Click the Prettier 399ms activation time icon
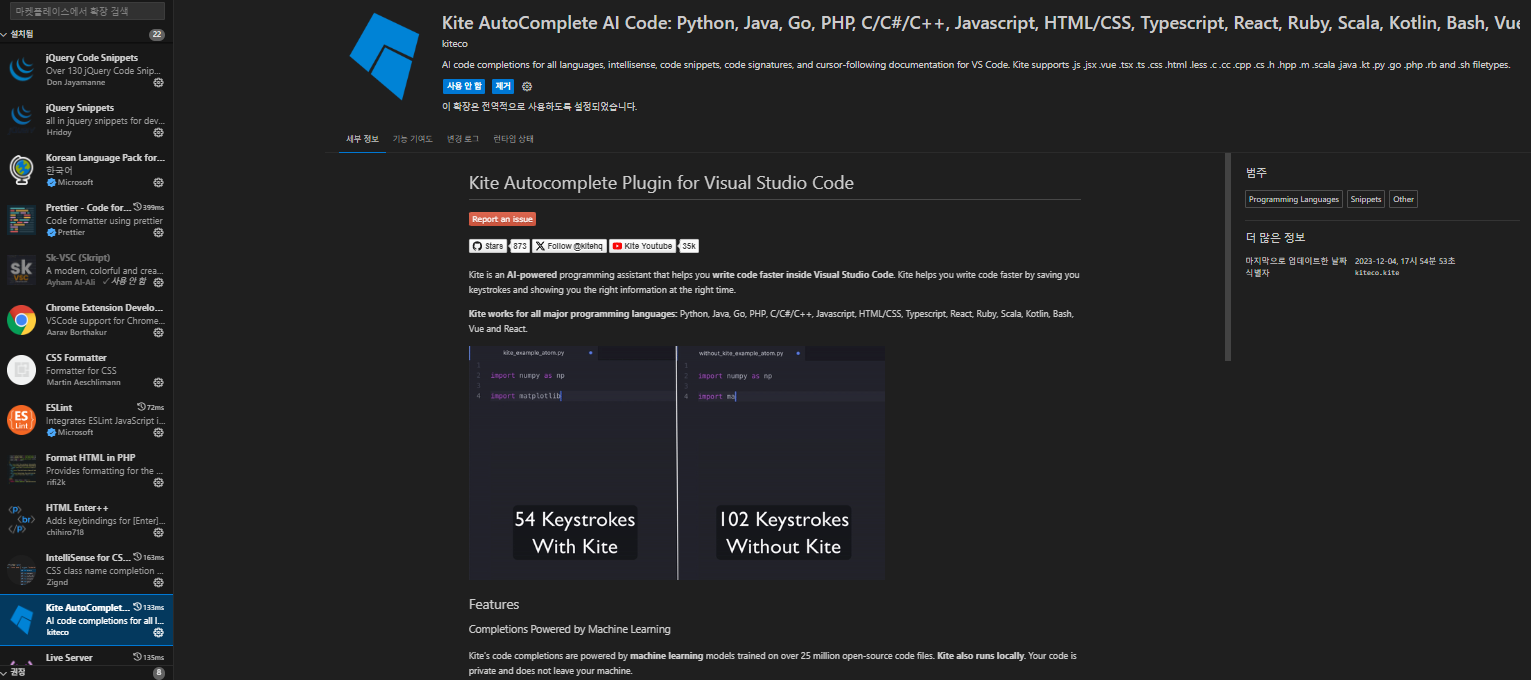The height and width of the screenshot is (680, 1531). pyautogui.click(x=138, y=207)
